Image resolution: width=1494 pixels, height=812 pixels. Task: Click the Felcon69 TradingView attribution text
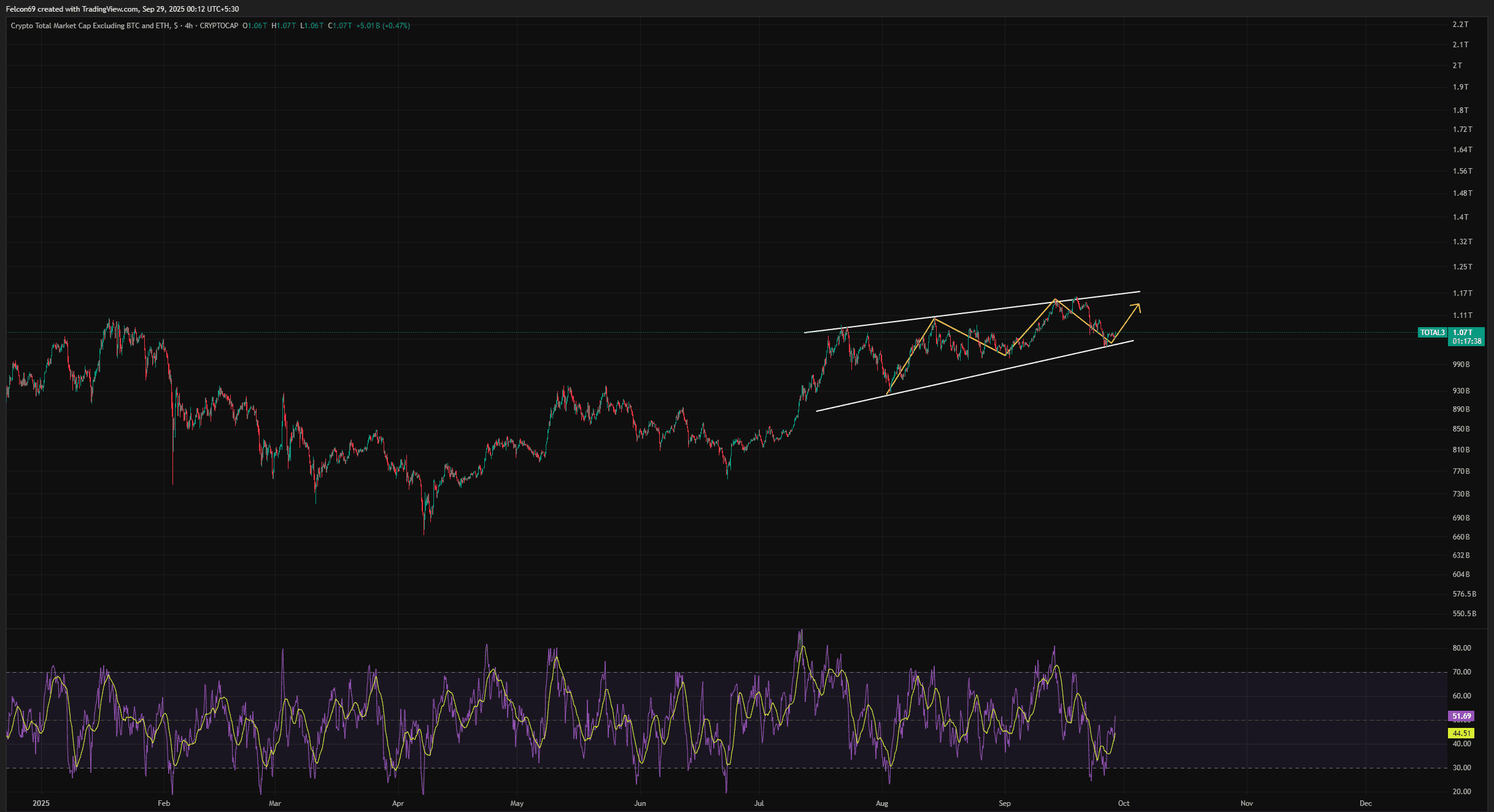point(122,9)
